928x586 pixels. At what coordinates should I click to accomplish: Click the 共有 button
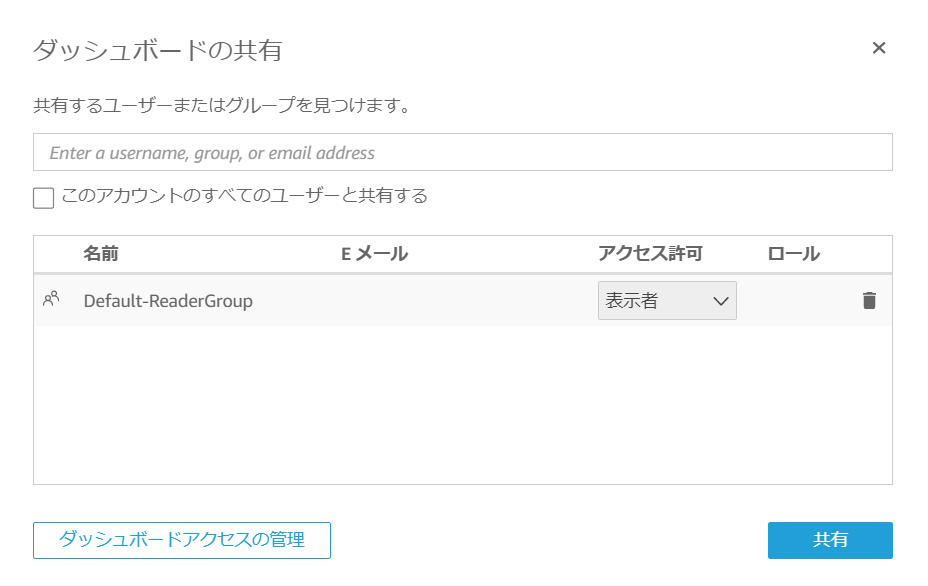coord(829,540)
